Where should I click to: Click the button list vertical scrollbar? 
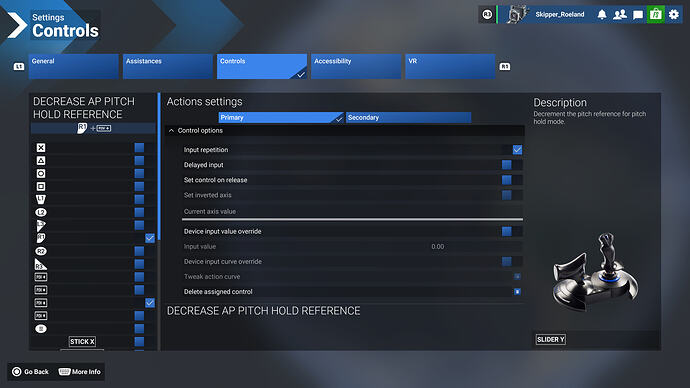pyautogui.click(x=159, y=166)
